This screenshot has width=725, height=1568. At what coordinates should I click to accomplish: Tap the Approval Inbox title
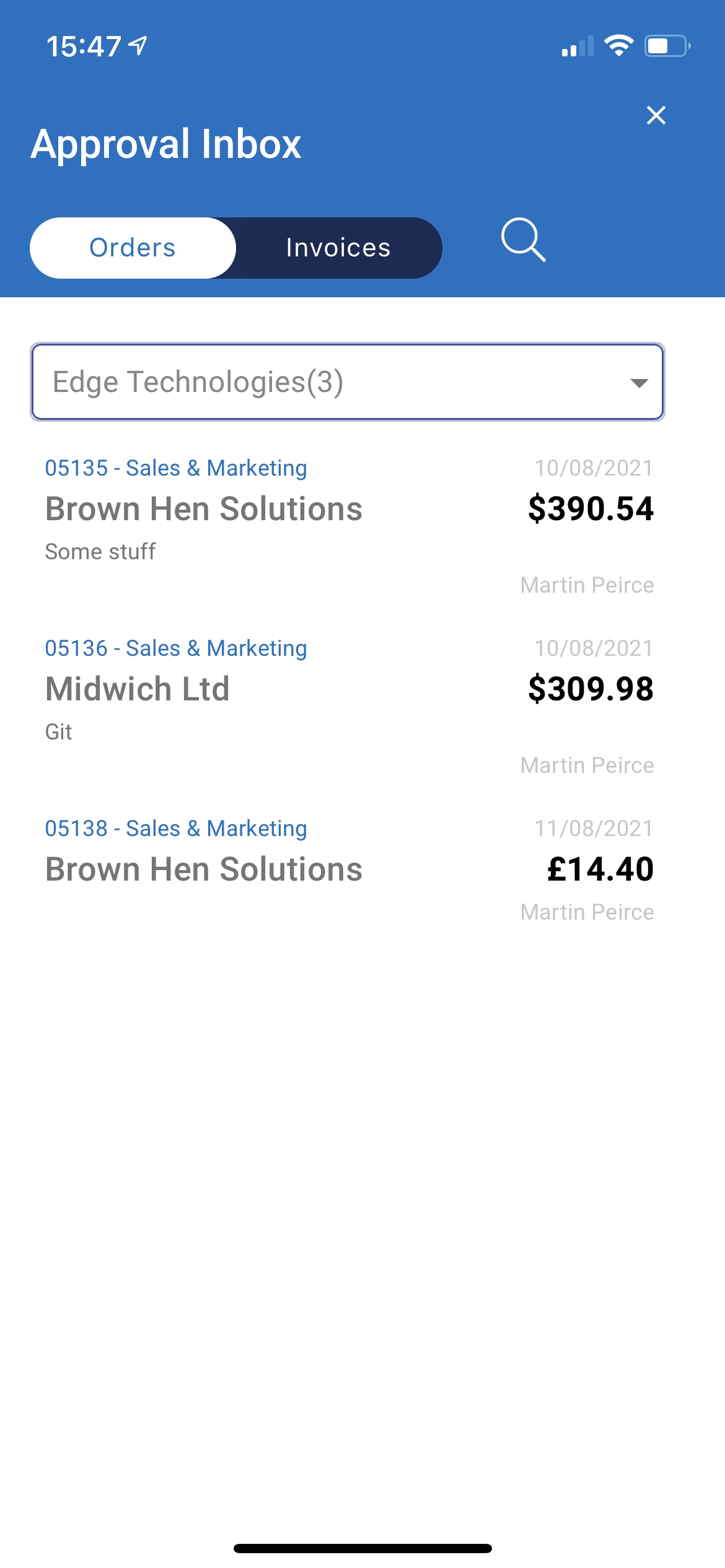[166, 144]
